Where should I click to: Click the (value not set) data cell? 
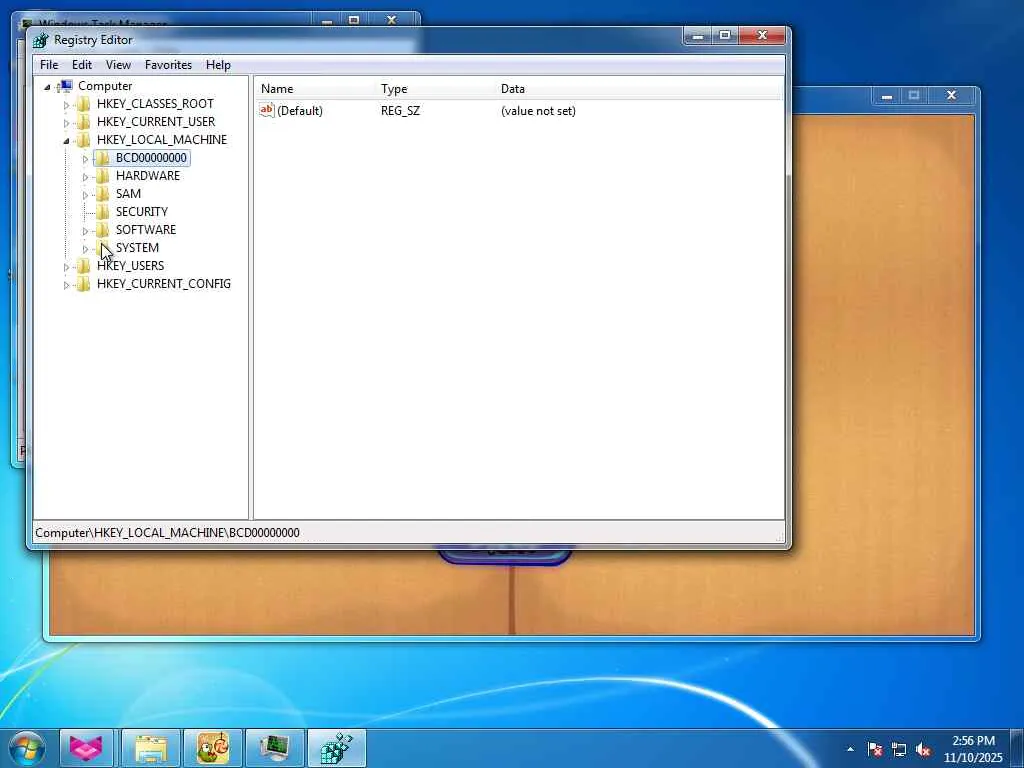[x=538, y=110]
